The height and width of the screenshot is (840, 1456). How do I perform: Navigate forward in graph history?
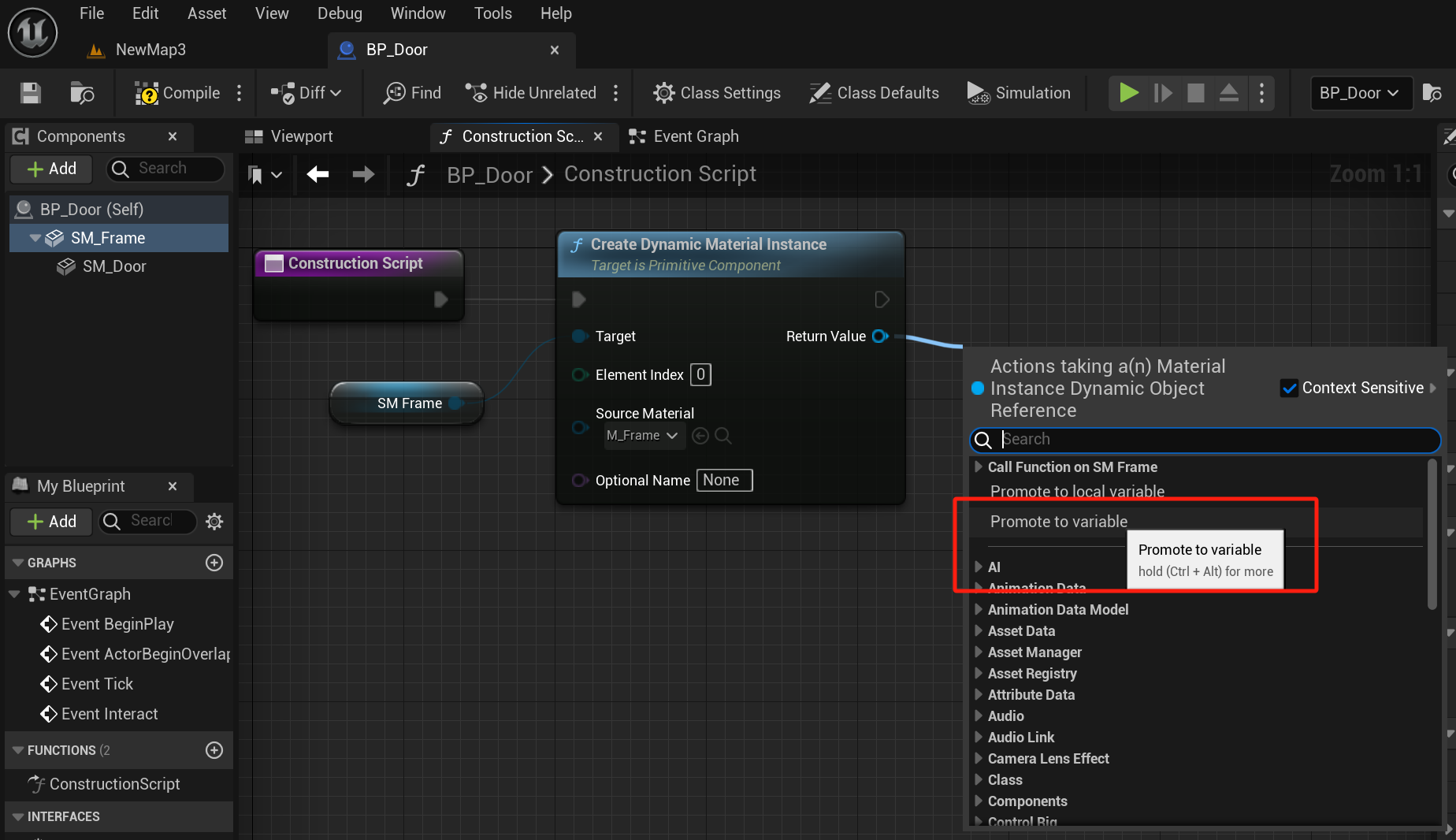coord(363,174)
